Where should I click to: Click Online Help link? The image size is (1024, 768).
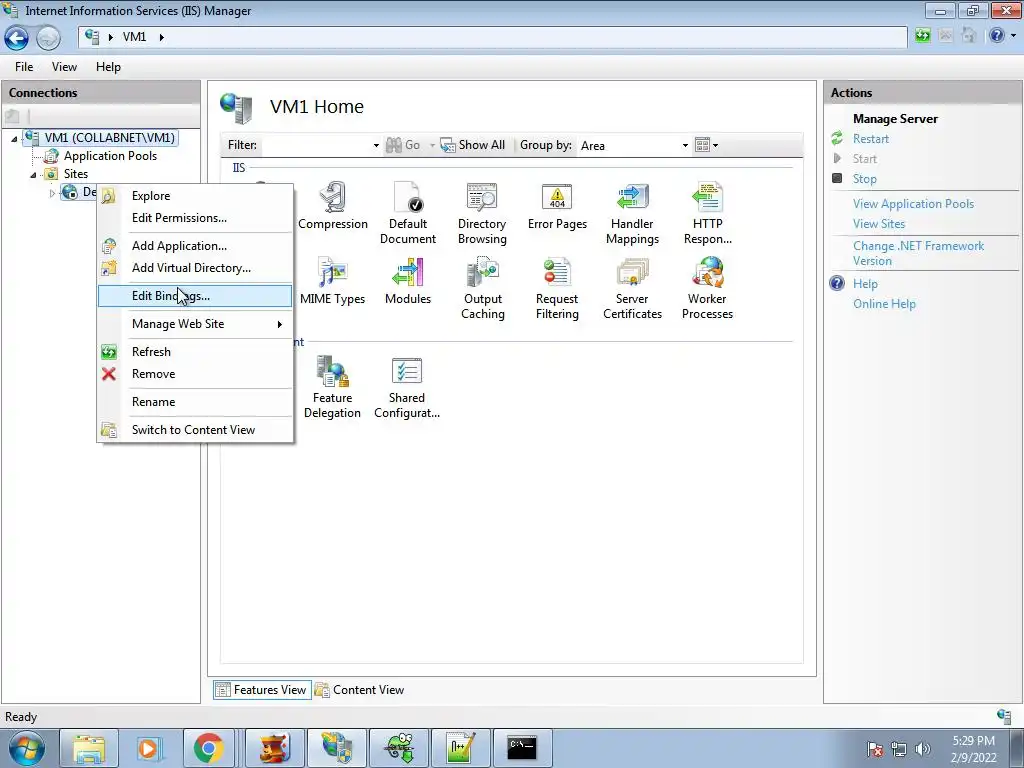click(884, 304)
